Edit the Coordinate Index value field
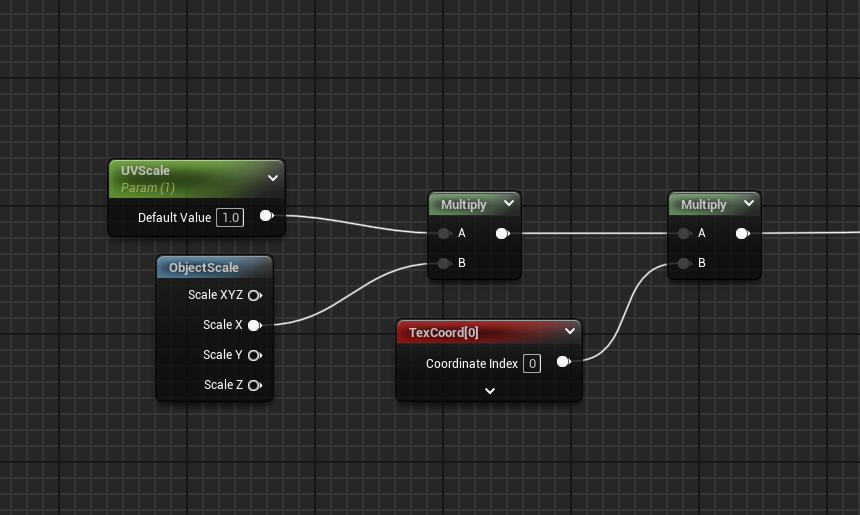 [532, 364]
